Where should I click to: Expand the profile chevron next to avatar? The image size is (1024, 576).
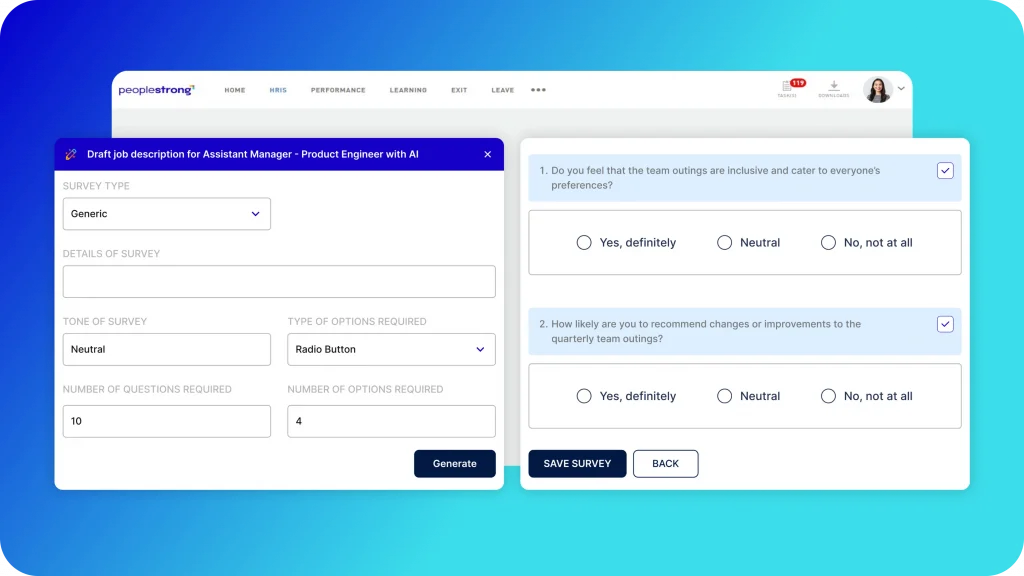pos(901,89)
